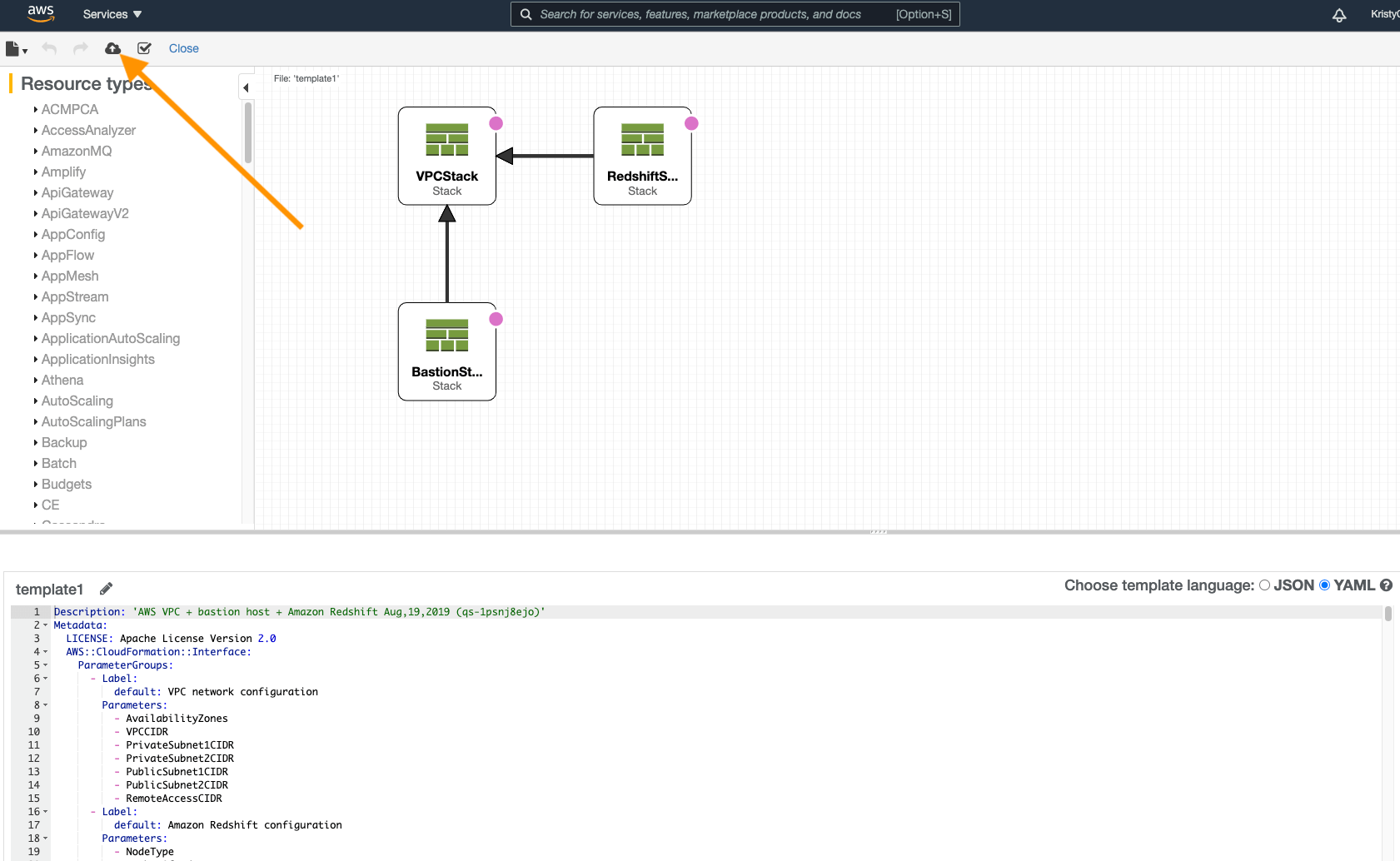Undo the last designer action

click(49, 48)
